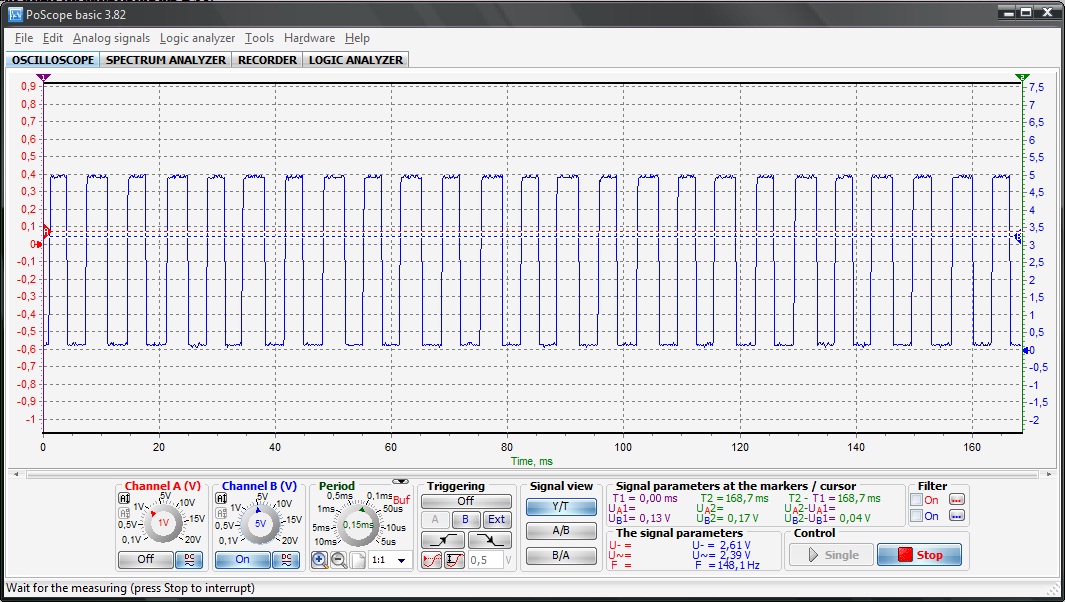Click the trigger level voltage field
Image resolution: width=1065 pixels, height=602 pixels.
pyautogui.click(x=485, y=561)
